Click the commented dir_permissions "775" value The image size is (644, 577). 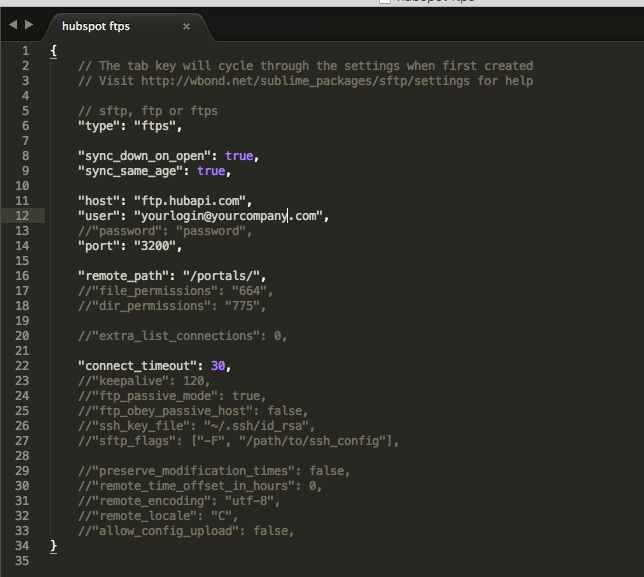tap(242, 306)
